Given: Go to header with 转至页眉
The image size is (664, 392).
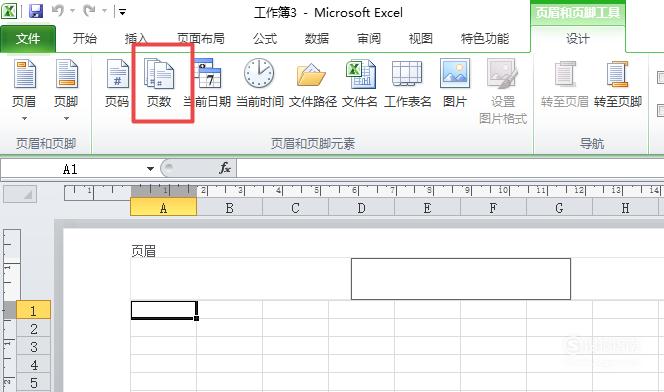Looking at the screenshot, I should click(564, 84).
